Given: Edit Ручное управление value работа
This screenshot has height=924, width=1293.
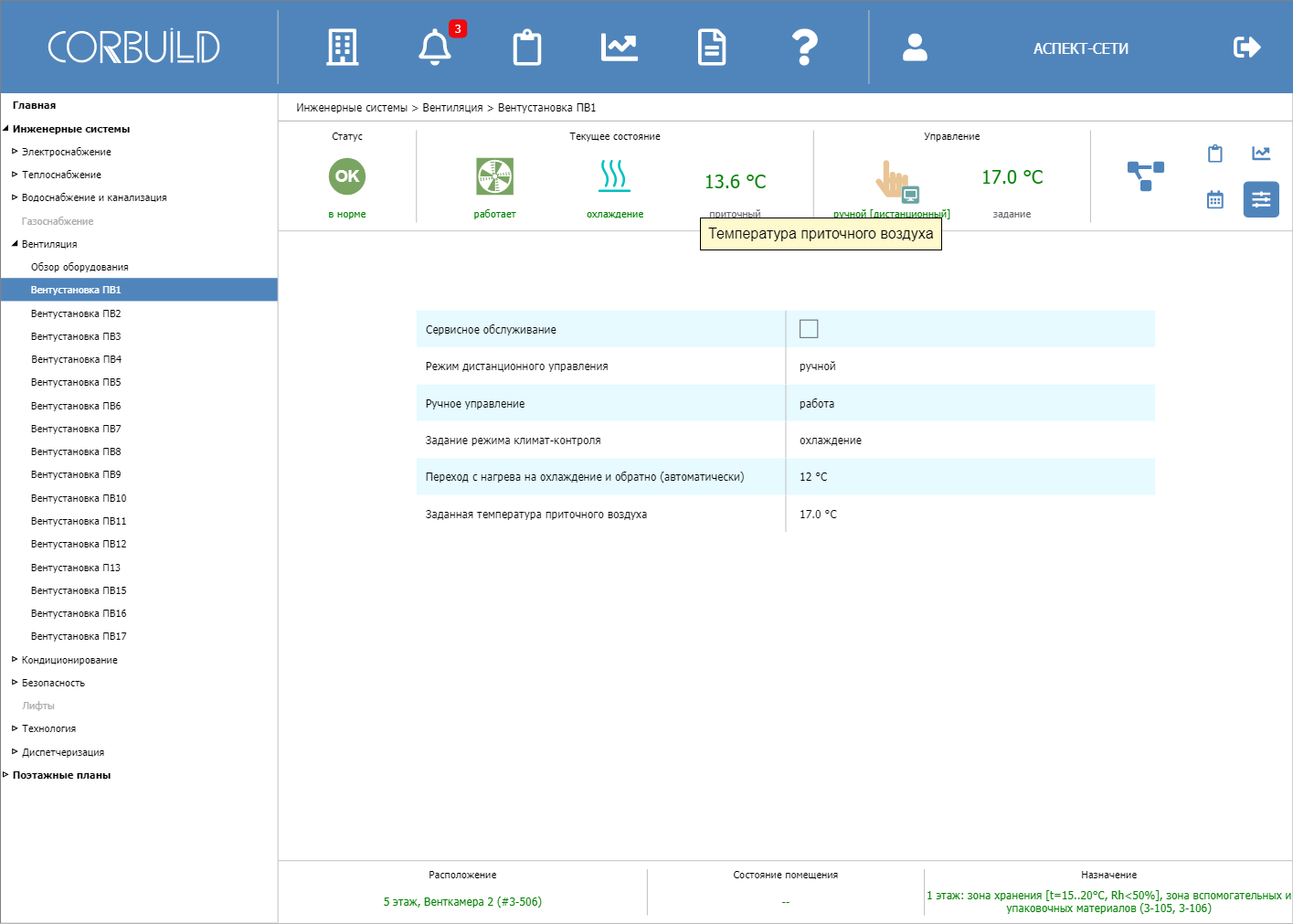Looking at the screenshot, I should [x=817, y=404].
